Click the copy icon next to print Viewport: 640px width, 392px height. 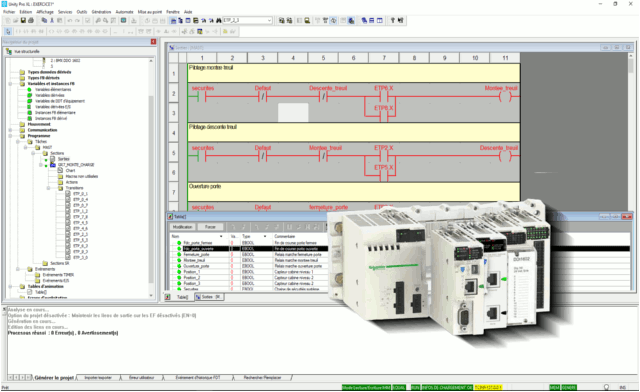pyautogui.click(x=44, y=20)
